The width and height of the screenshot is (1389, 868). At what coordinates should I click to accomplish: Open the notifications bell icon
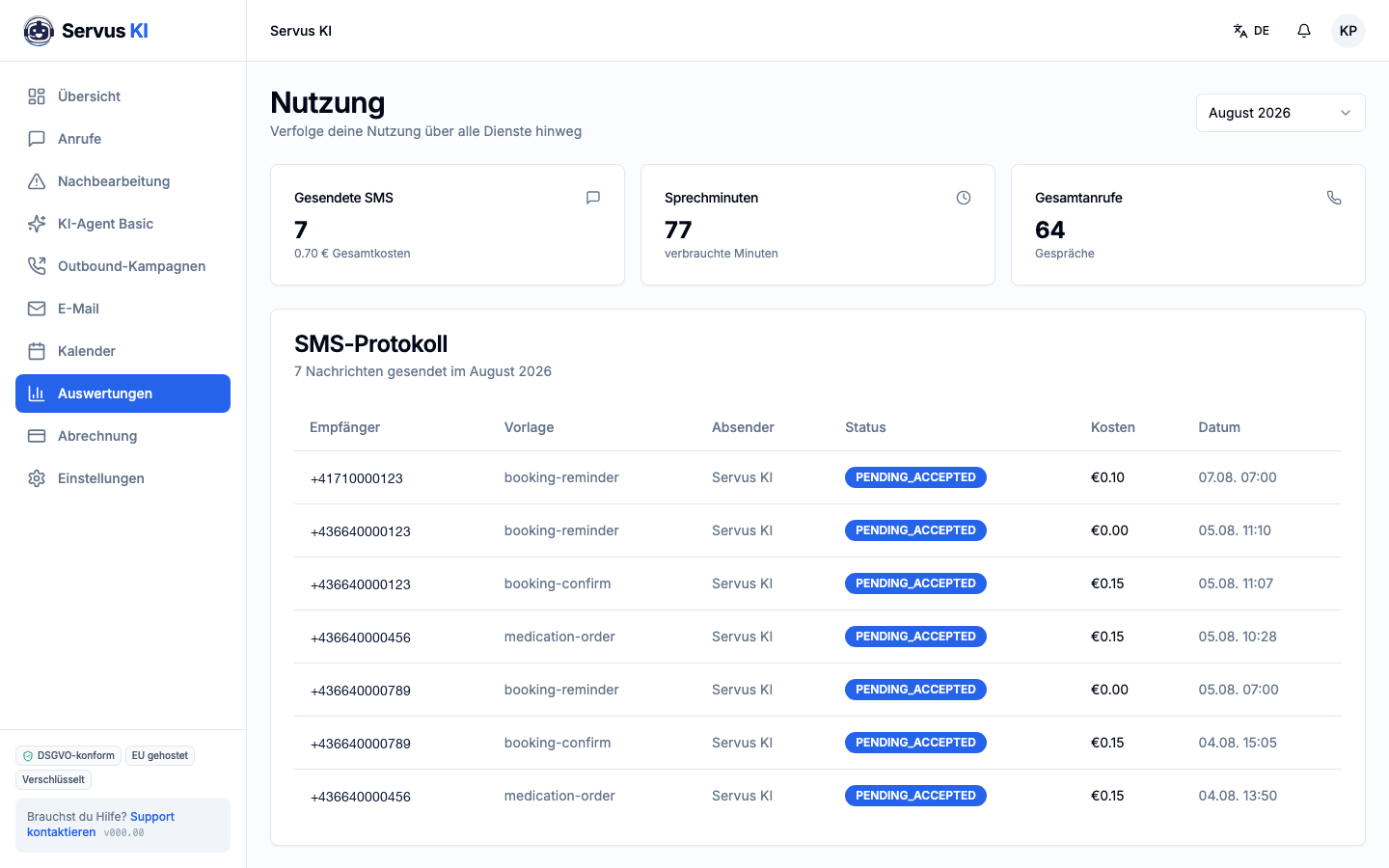click(x=1304, y=31)
